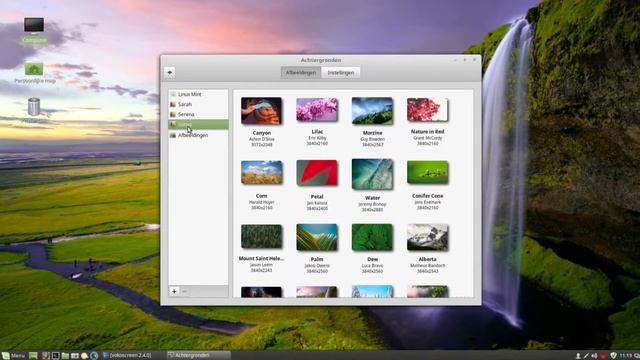The image size is (640, 360).
Task: Launch the Firefox icon in taskbar
Action: click(x=45, y=356)
